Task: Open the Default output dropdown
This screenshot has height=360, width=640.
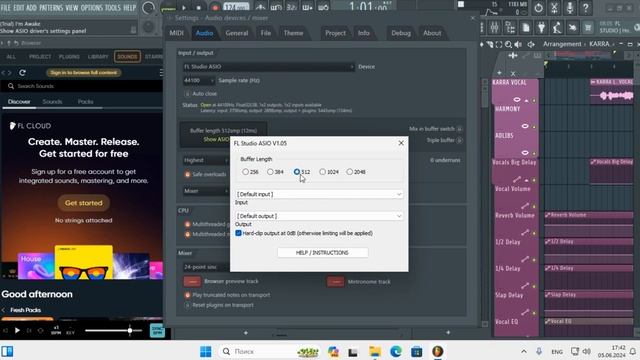Action: pos(319,216)
